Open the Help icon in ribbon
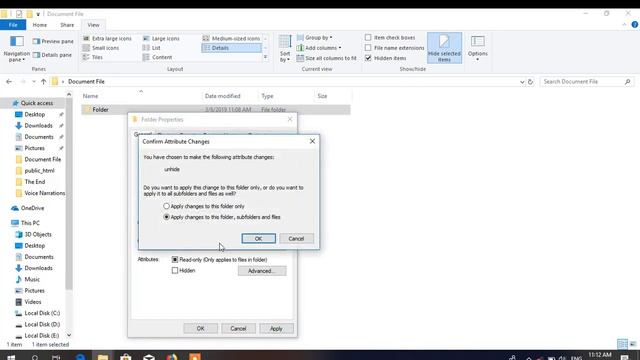This screenshot has width=640, height=360. click(635, 25)
